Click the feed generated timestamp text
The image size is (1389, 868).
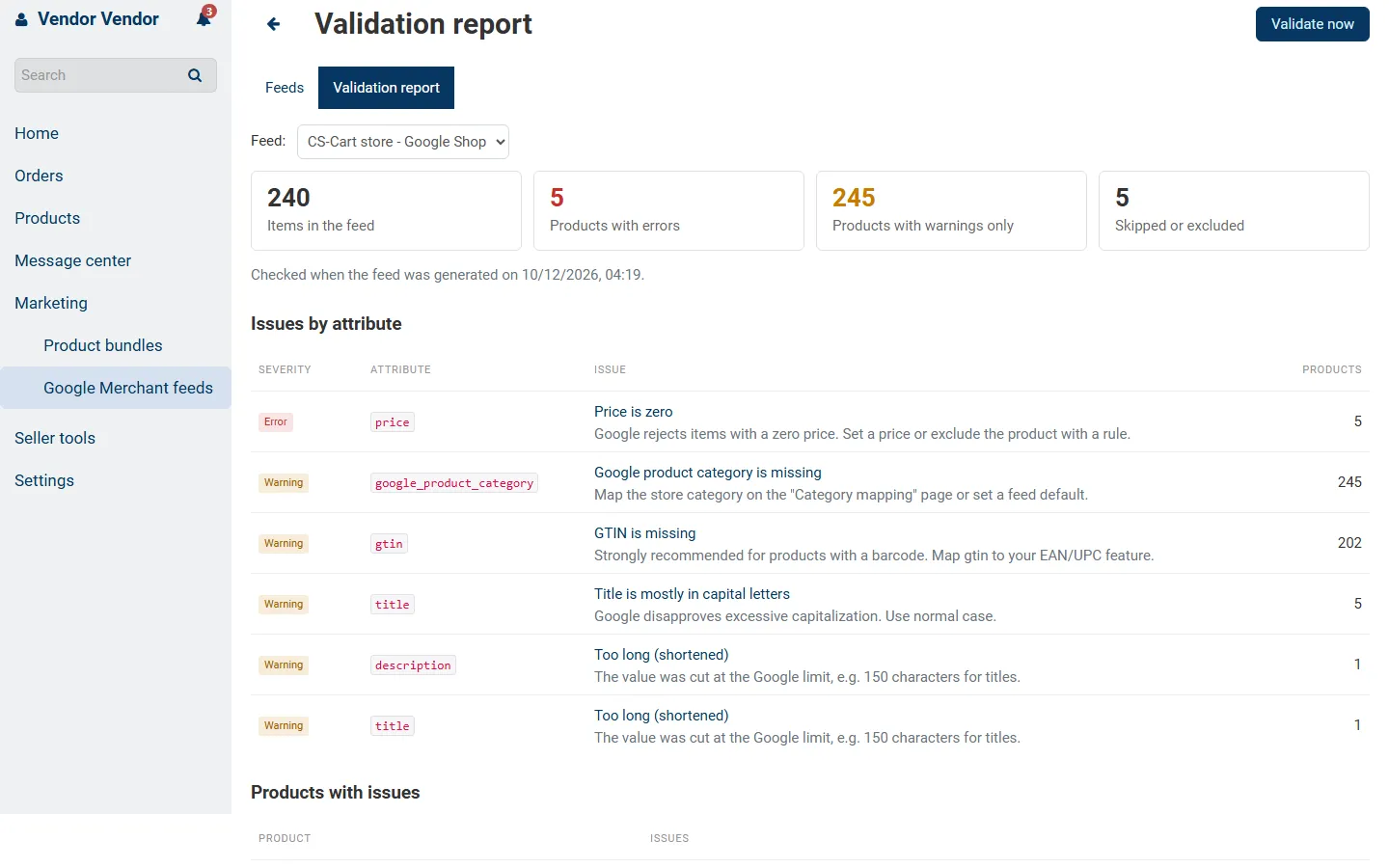pyautogui.click(x=448, y=275)
